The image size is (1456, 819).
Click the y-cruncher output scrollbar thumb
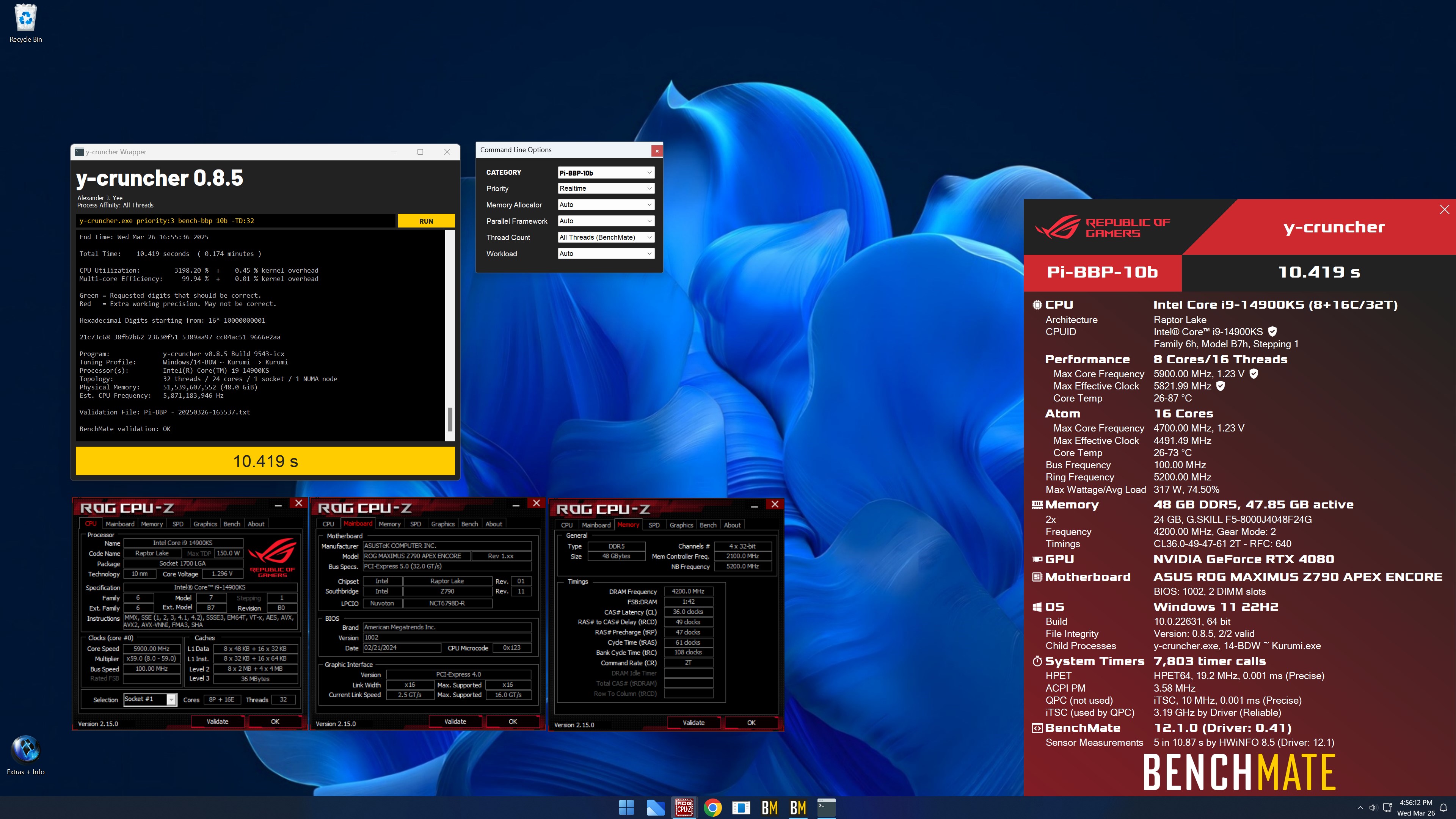pos(450,419)
